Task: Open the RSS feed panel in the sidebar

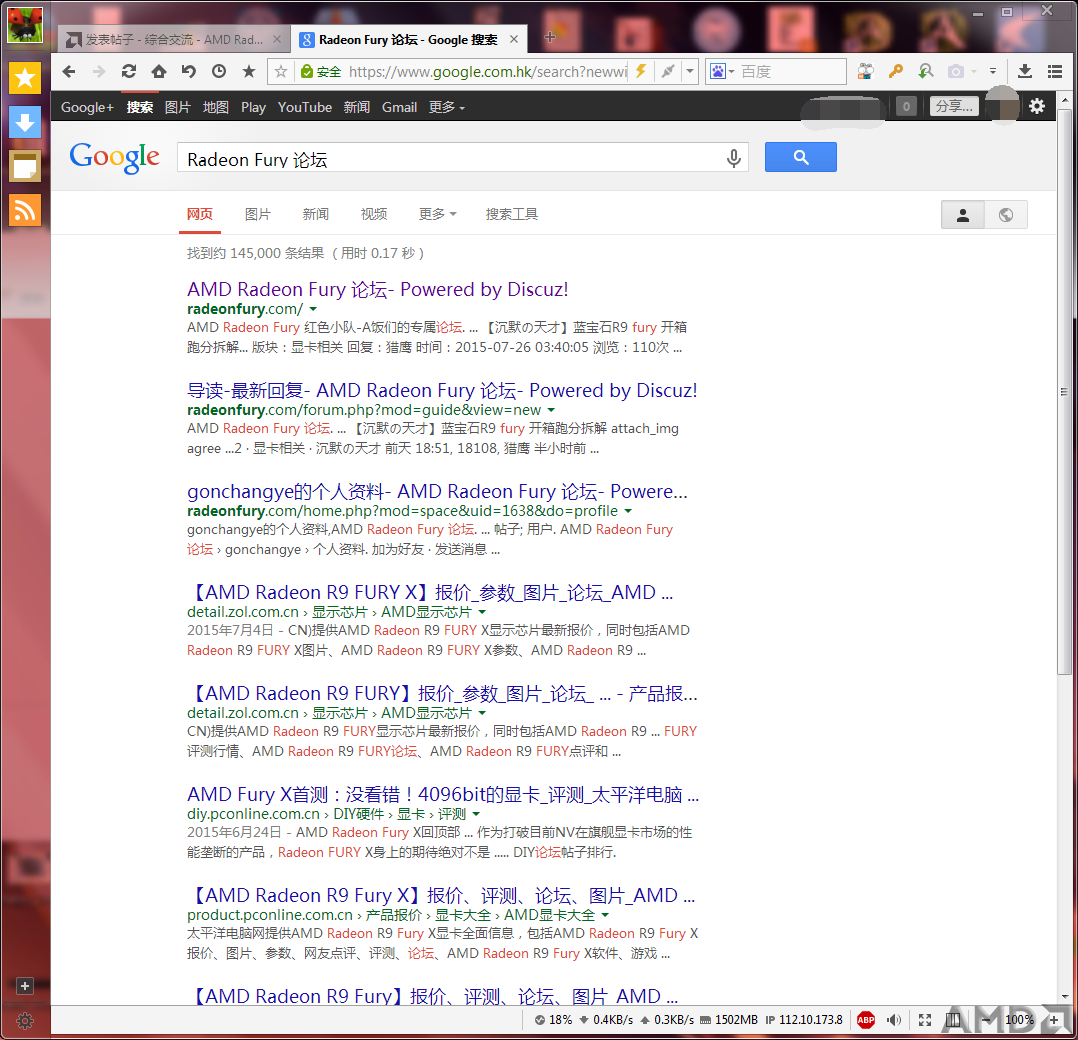Action: (25, 210)
